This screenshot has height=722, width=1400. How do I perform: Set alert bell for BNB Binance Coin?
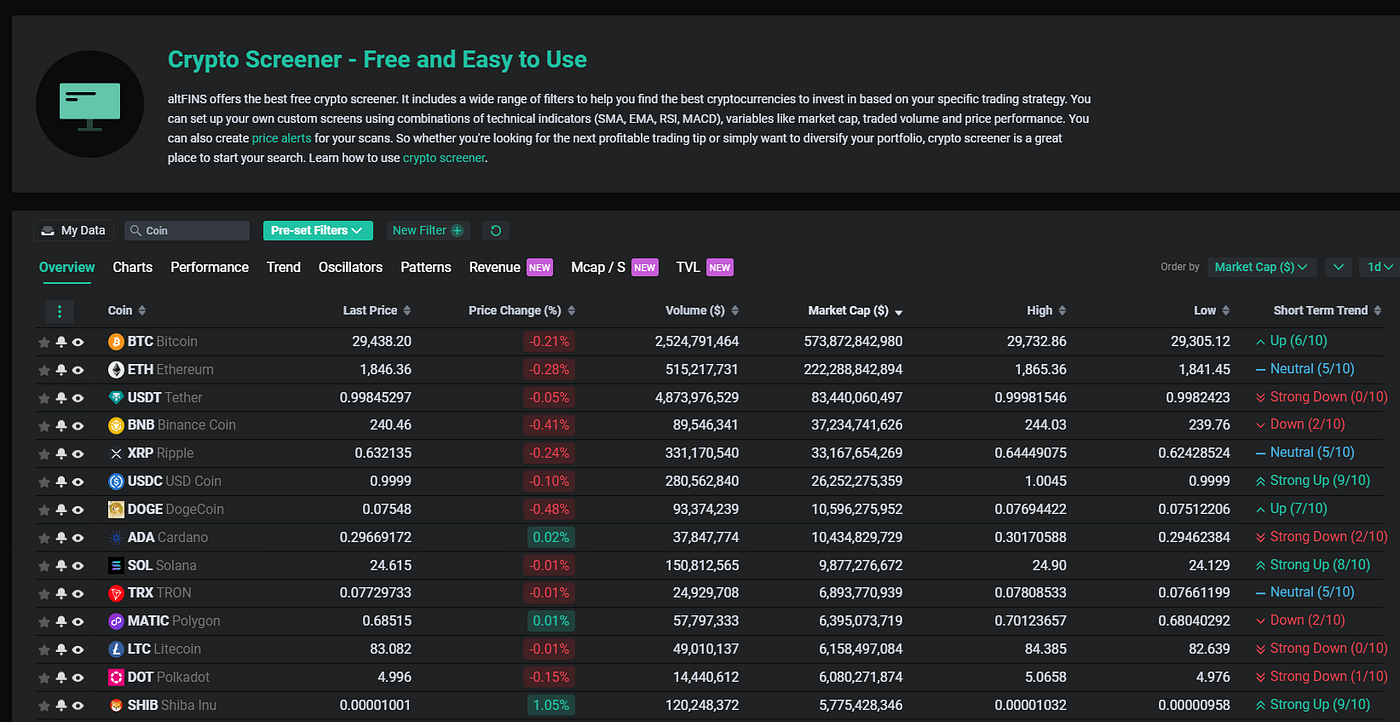coord(61,426)
